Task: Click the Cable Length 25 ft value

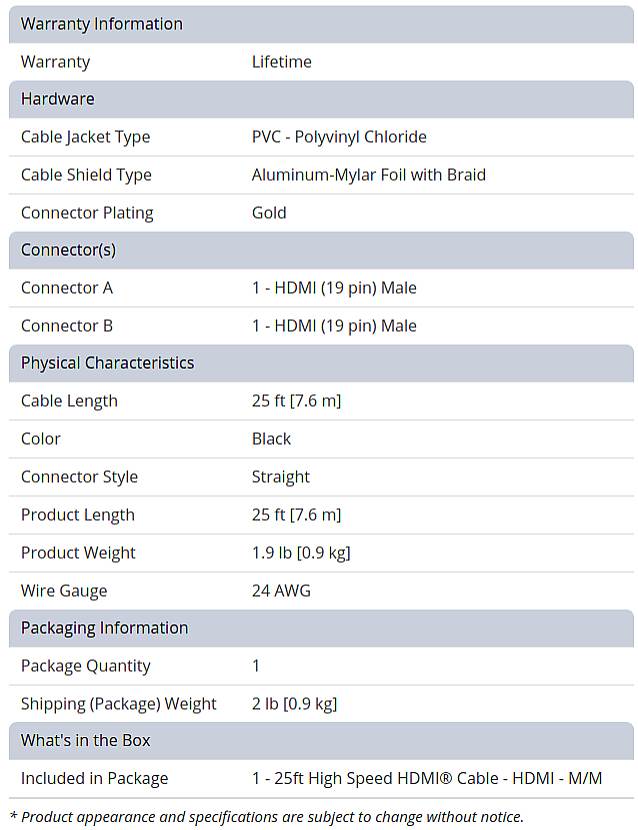Action: tap(296, 401)
